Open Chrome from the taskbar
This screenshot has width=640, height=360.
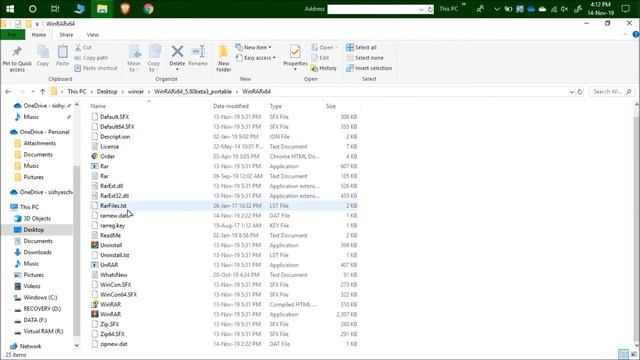coord(148,9)
